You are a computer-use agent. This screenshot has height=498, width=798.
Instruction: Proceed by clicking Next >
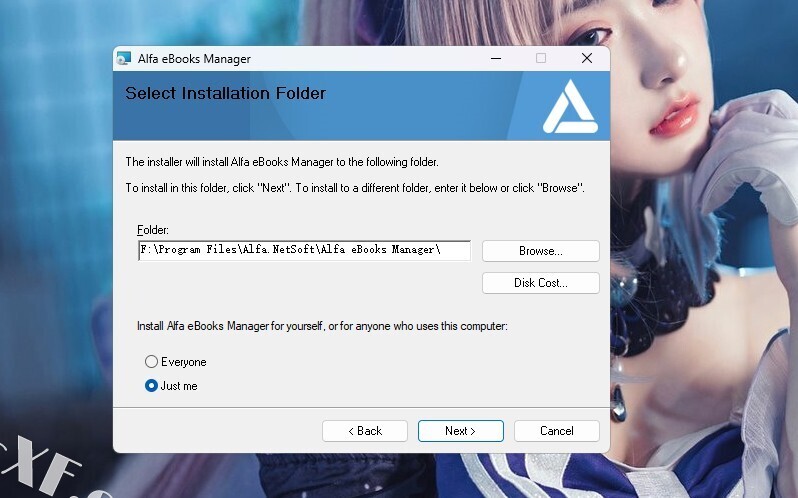click(460, 431)
